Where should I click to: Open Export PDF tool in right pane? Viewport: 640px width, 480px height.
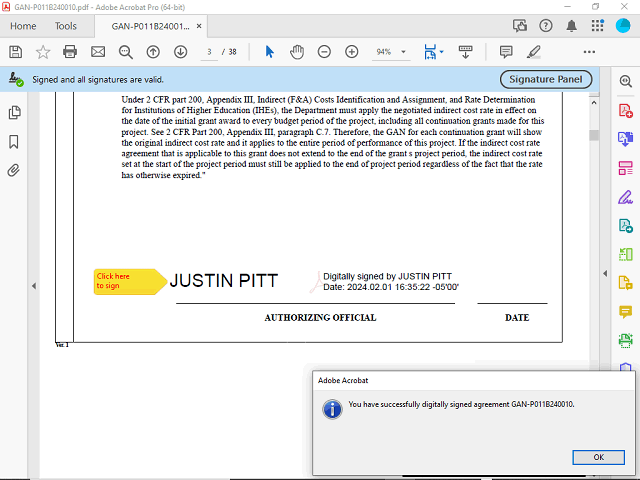point(625,139)
